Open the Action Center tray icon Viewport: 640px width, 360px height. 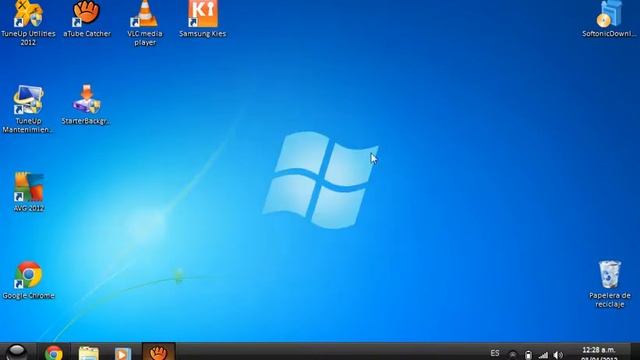coord(513,355)
